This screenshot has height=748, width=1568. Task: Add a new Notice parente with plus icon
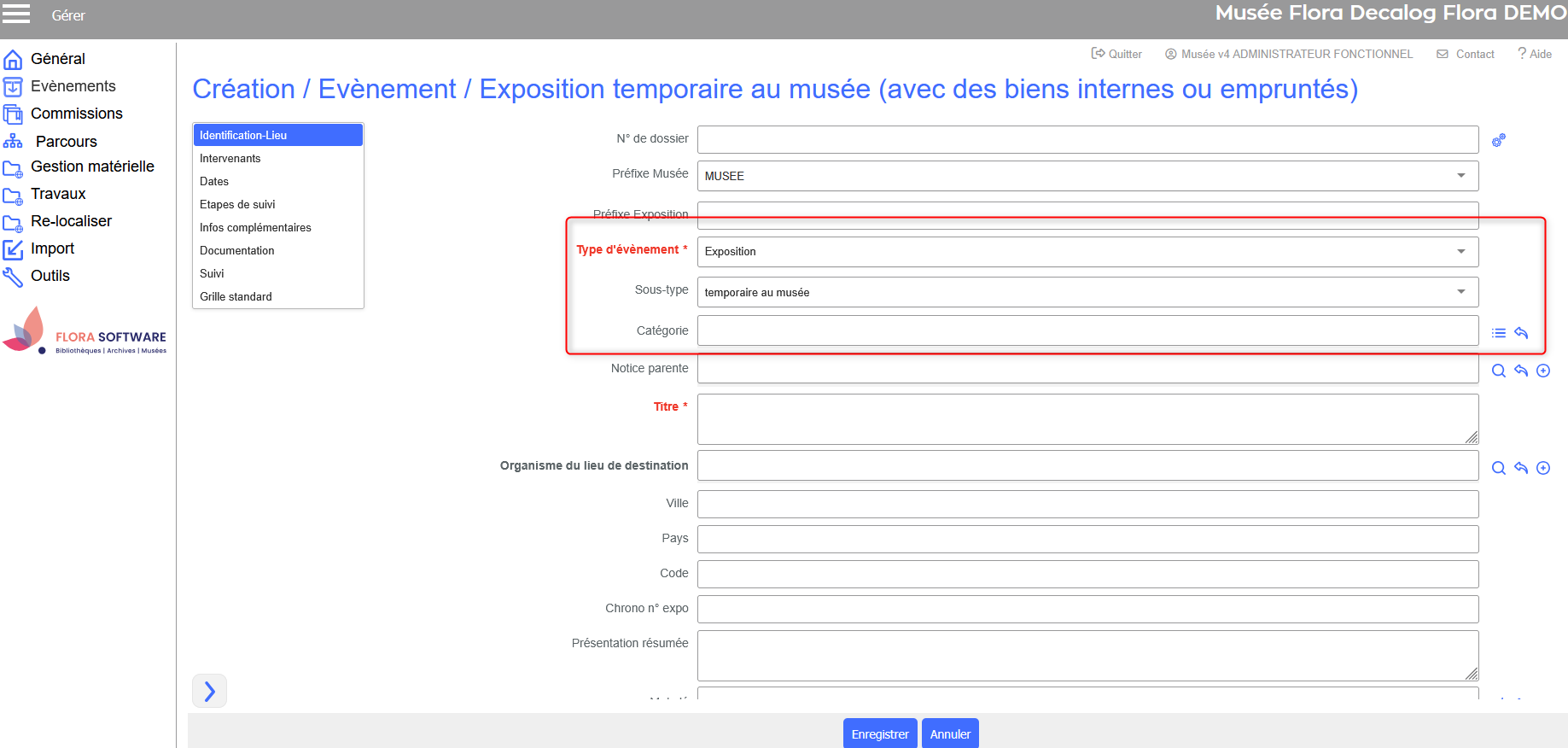click(x=1543, y=371)
